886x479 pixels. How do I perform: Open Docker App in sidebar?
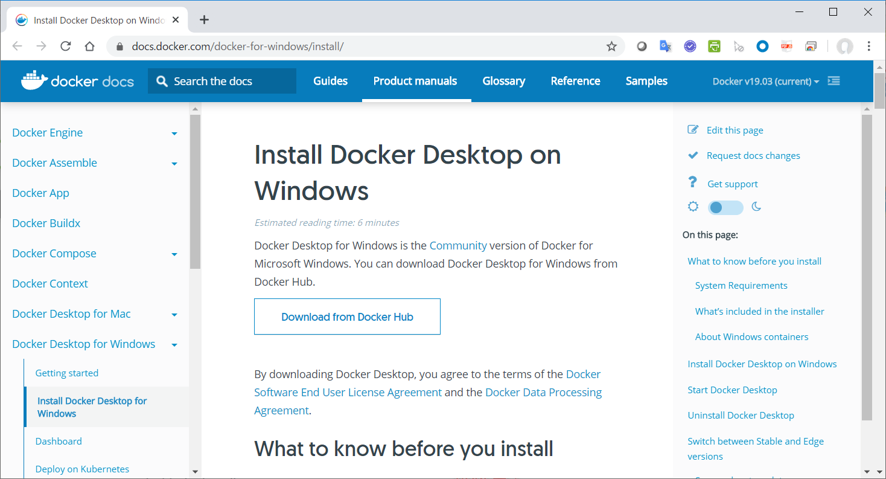click(41, 193)
